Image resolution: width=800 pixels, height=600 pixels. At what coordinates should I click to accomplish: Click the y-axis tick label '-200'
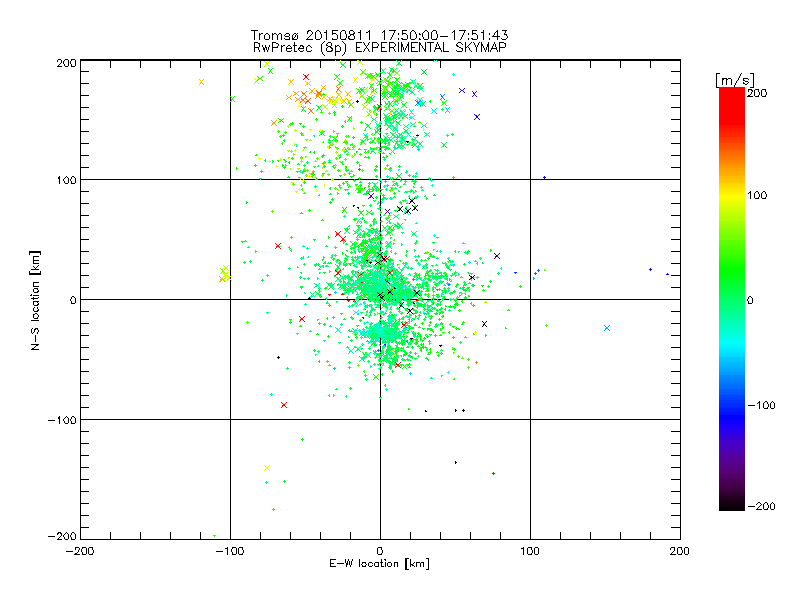pyautogui.click(x=62, y=536)
